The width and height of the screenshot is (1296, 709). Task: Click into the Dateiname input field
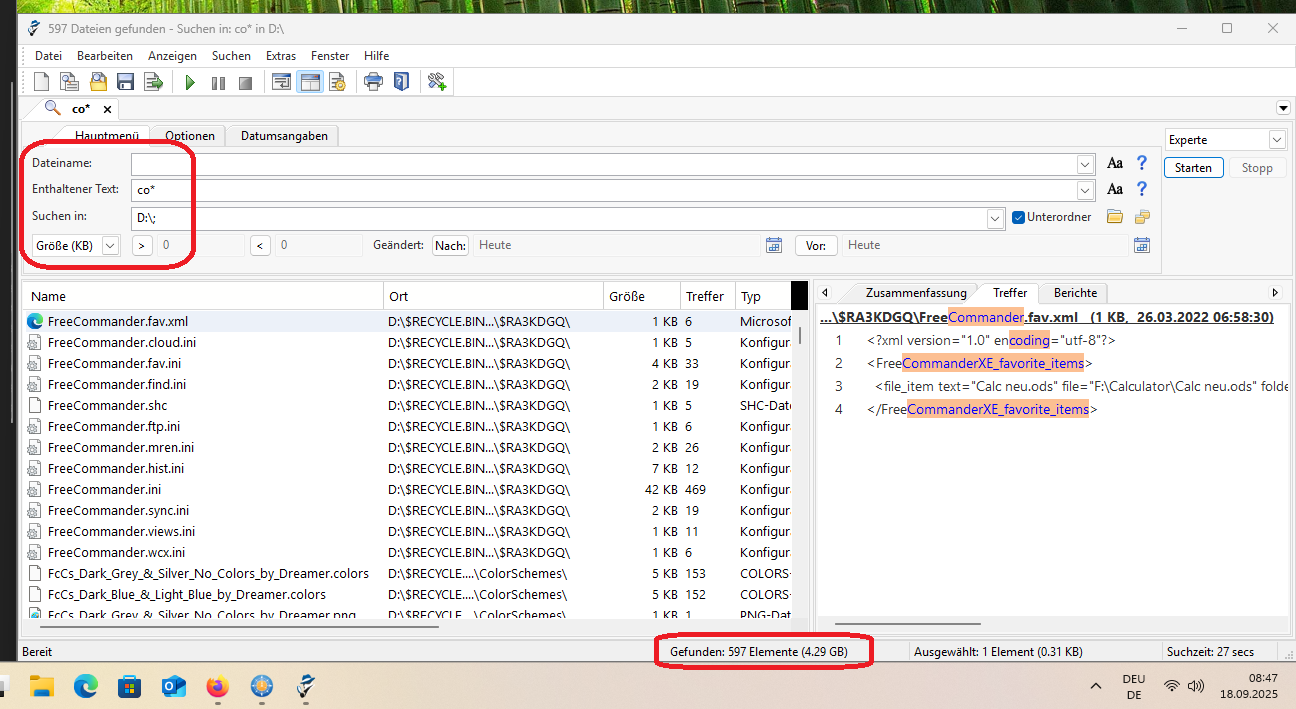[x=604, y=163]
